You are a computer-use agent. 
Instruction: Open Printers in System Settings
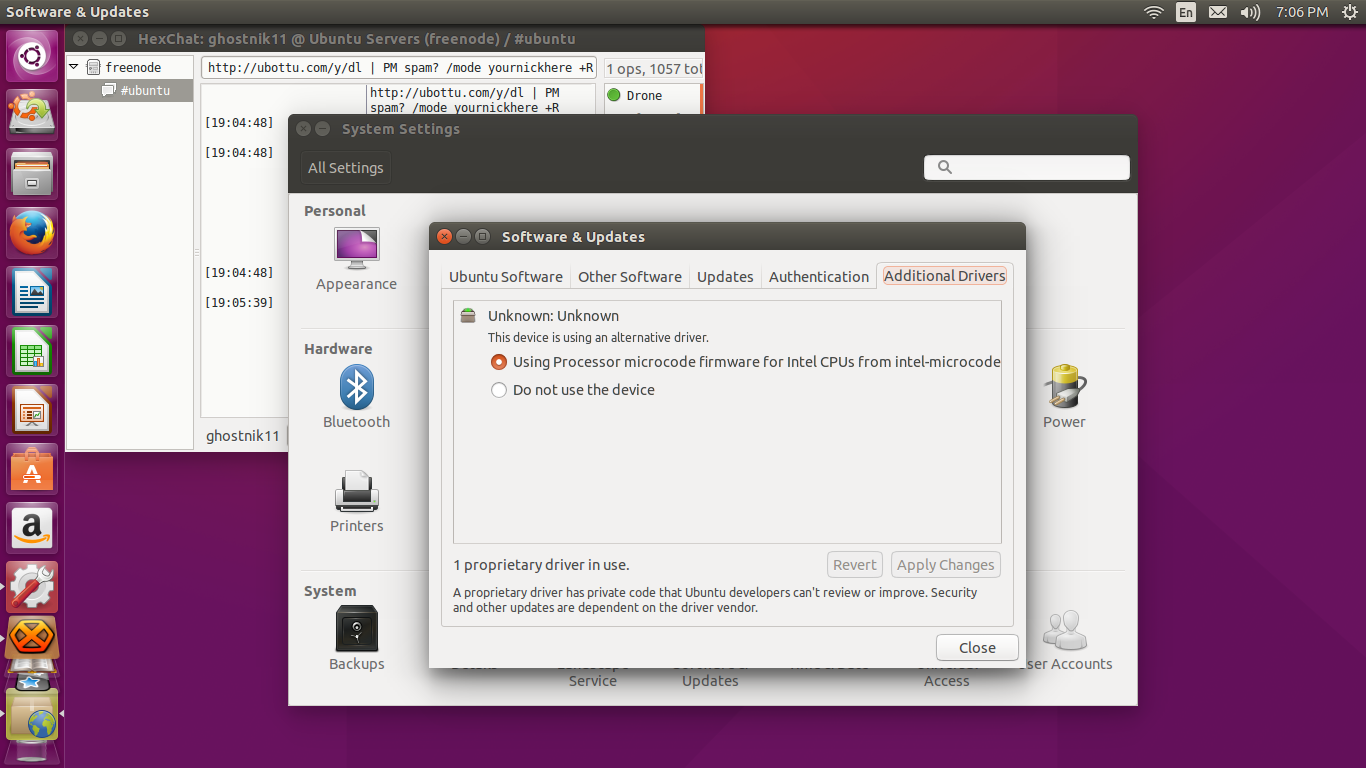tap(357, 502)
